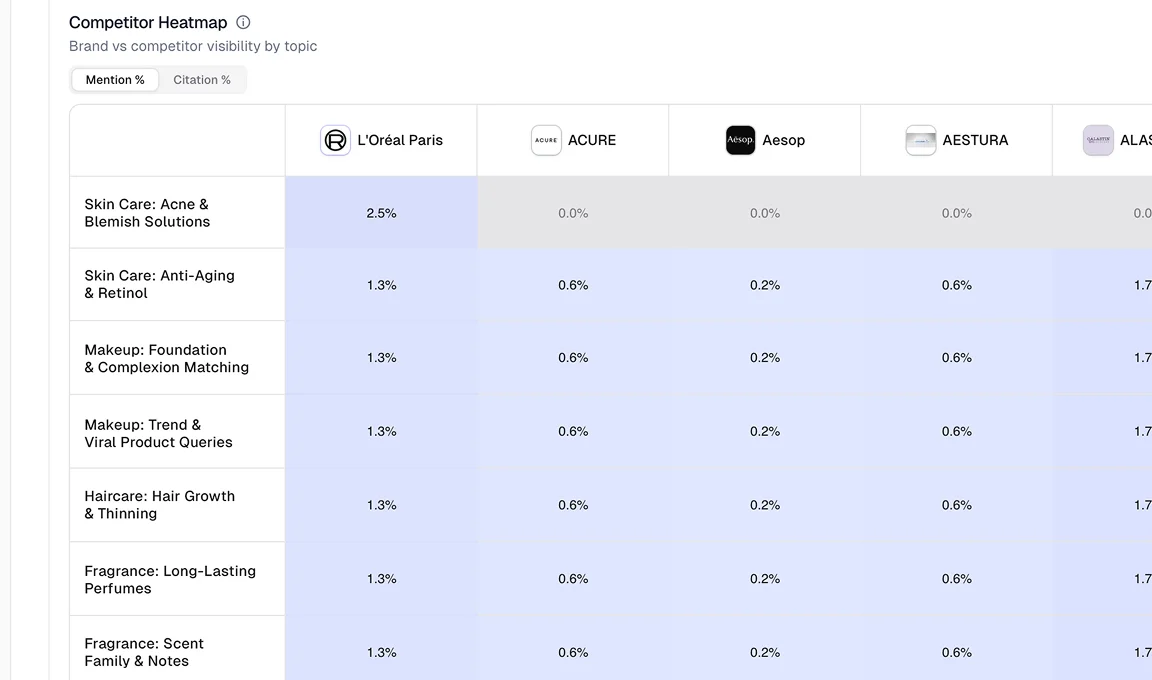Click the Aesop brand logo icon
This screenshot has width=1152, height=680.
click(740, 140)
